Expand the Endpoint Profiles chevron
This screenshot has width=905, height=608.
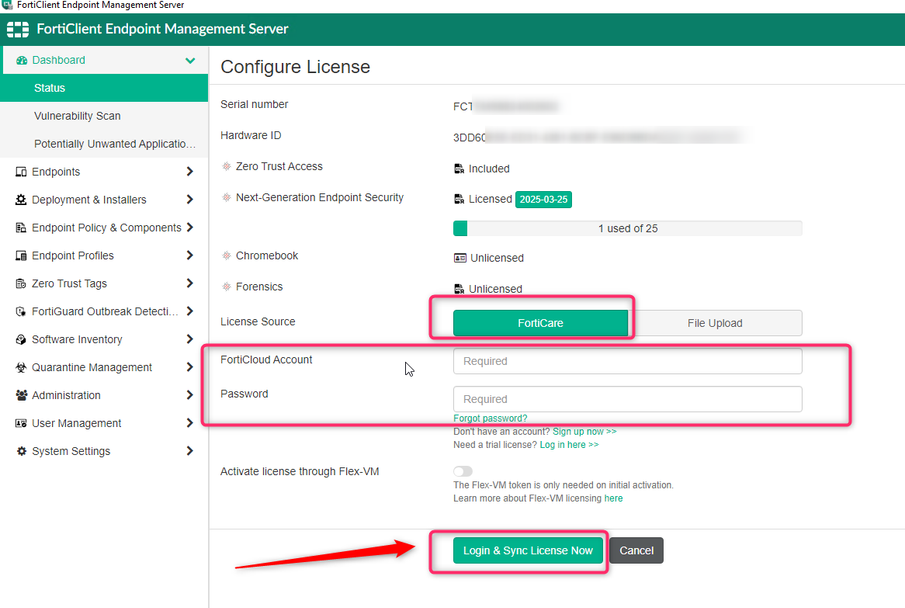click(x=190, y=255)
